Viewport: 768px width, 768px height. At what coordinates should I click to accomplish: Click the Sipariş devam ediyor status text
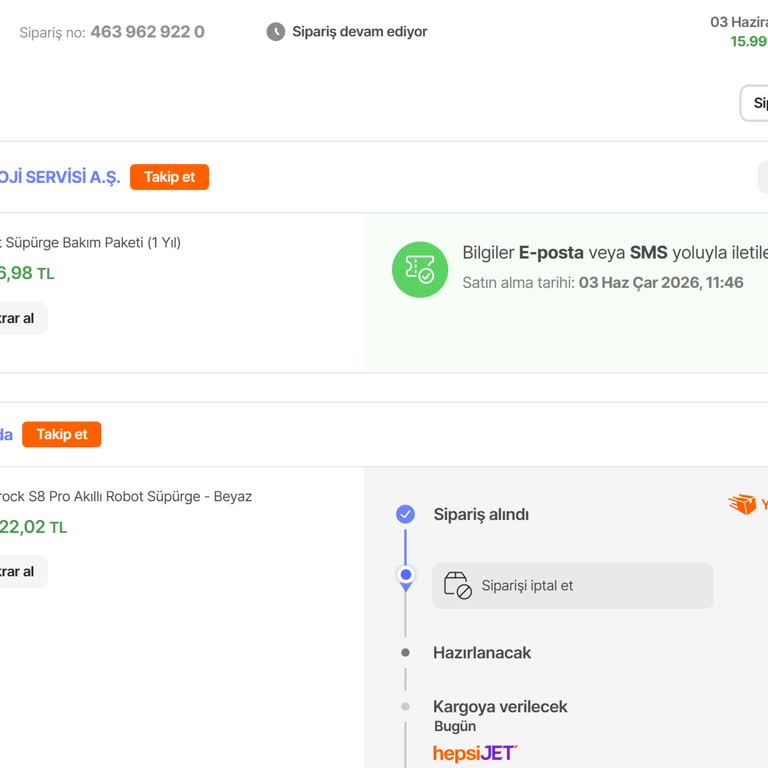tap(360, 32)
